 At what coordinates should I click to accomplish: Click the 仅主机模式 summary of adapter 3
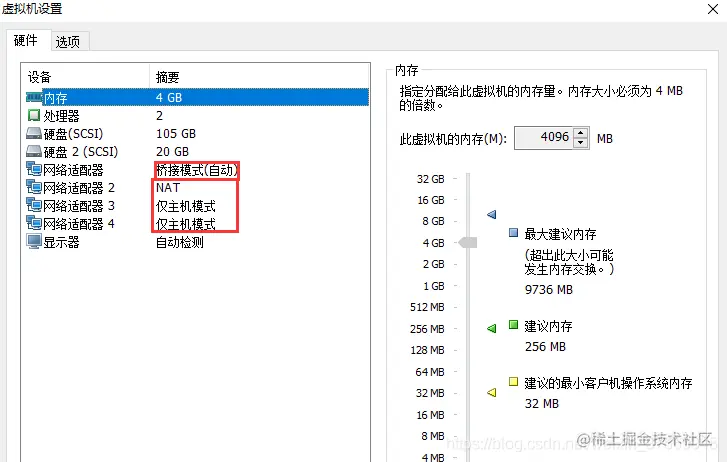point(185,206)
